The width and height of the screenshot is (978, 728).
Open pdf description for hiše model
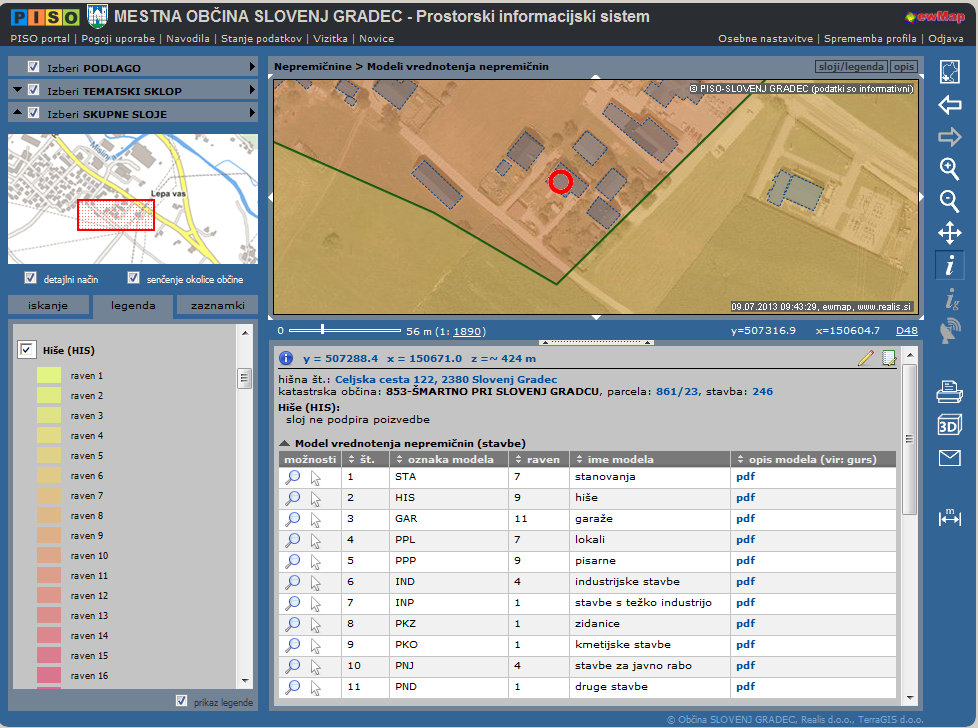coord(745,497)
